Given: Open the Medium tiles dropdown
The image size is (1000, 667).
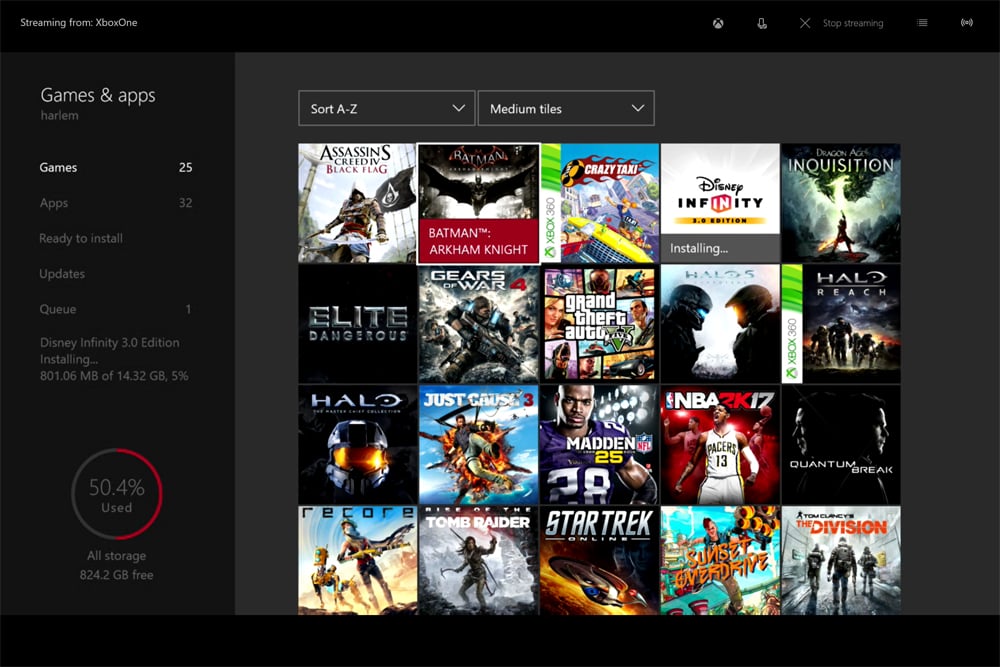Looking at the screenshot, I should 566,108.
